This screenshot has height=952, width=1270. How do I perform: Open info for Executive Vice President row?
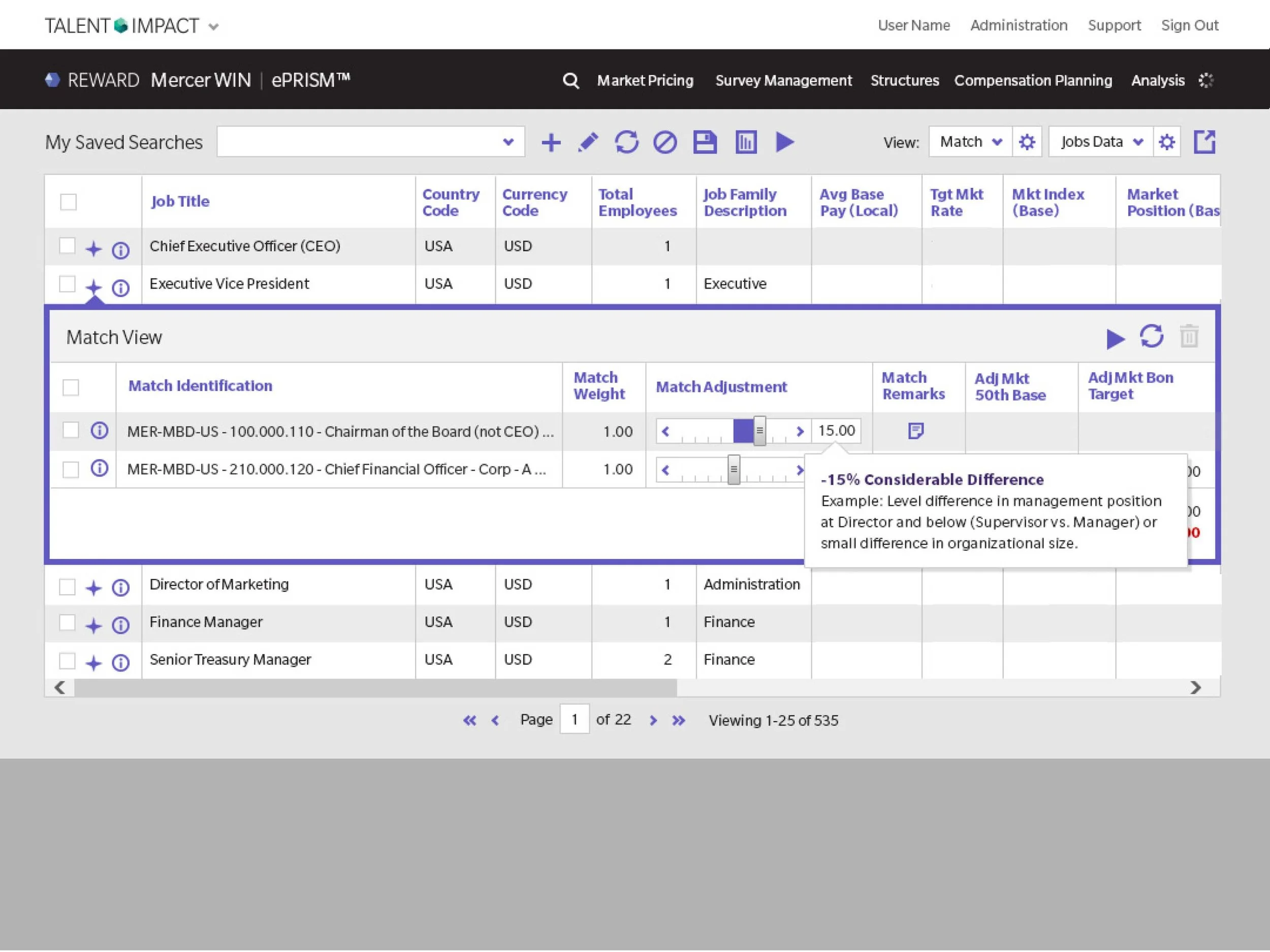pyautogui.click(x=120, y=287)
